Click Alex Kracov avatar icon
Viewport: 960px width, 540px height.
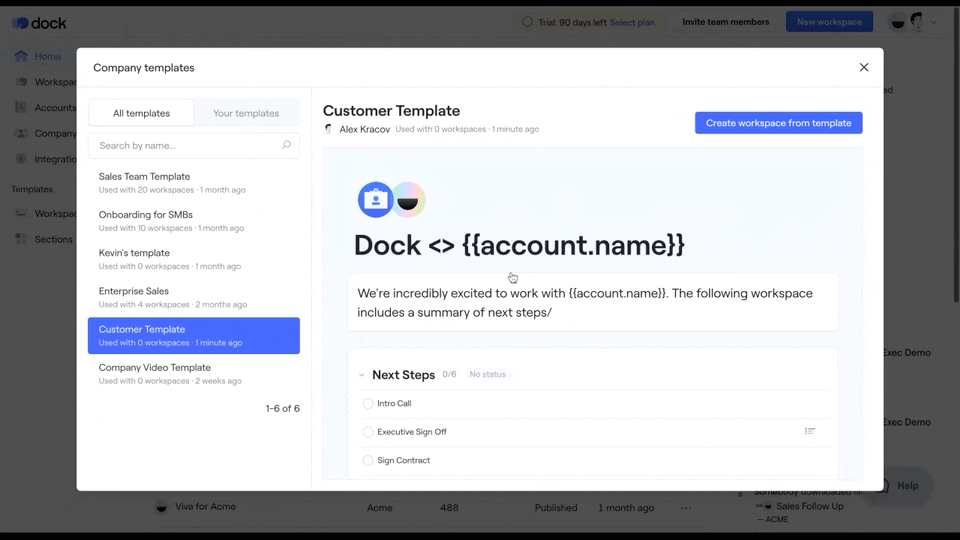[329, 129]
